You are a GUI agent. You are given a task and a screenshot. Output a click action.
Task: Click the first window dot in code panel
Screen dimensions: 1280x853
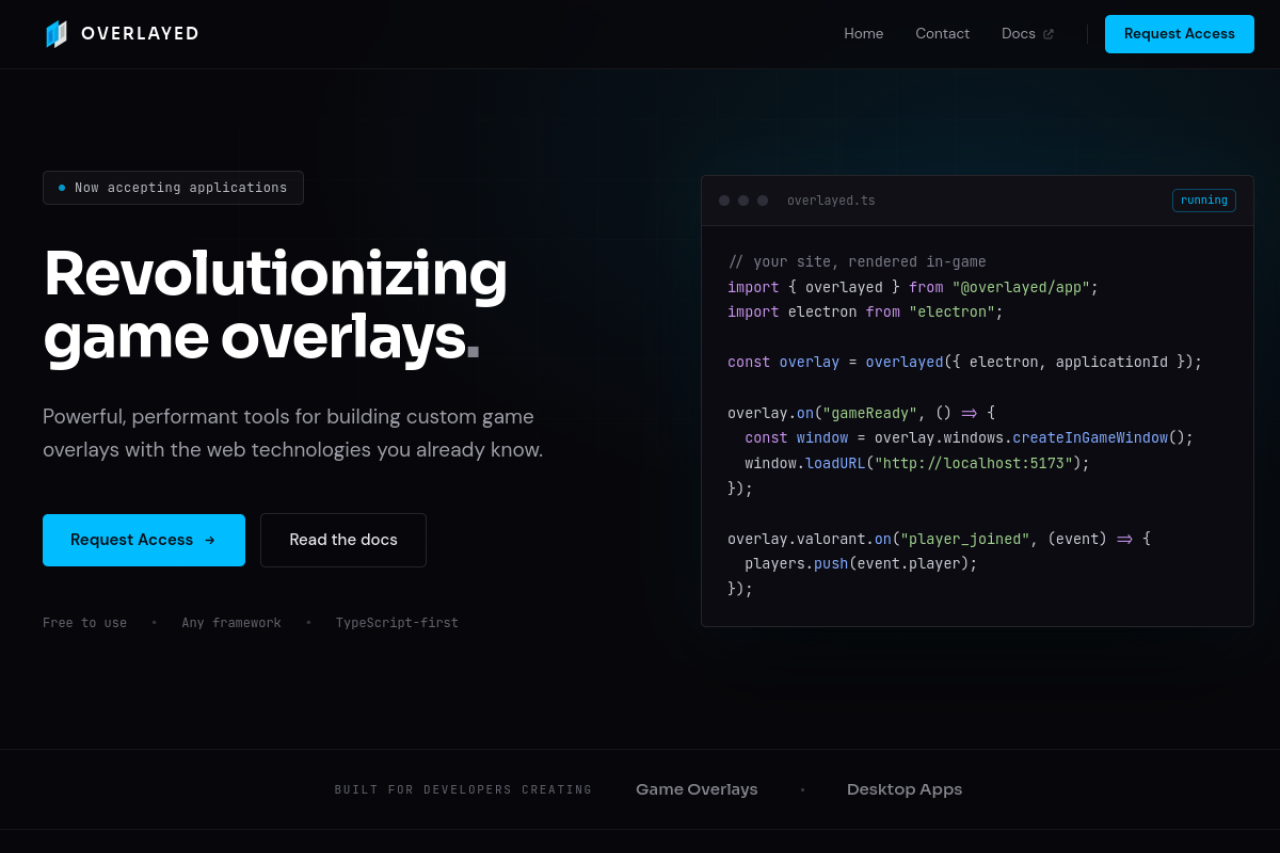pos(724,201)
